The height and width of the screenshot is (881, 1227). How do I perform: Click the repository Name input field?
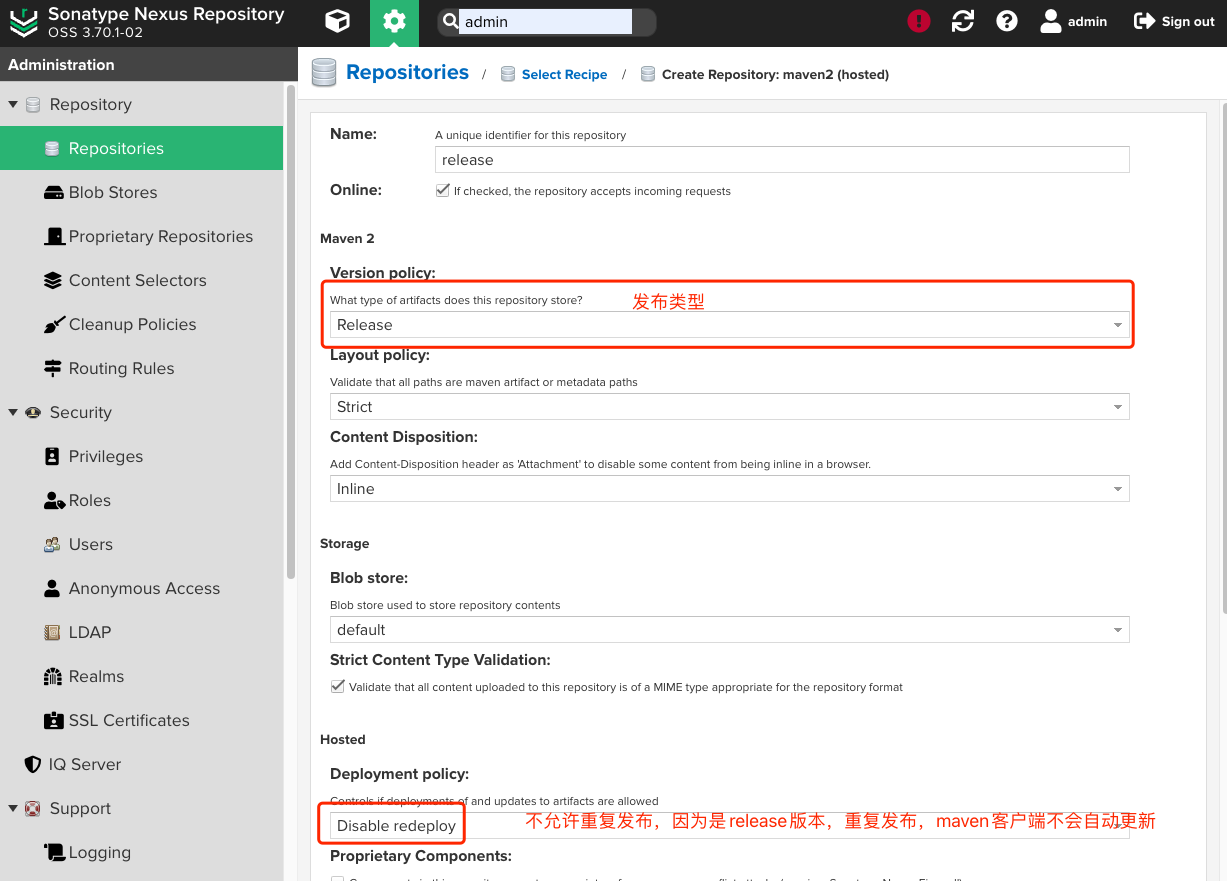tap(782, 160)
